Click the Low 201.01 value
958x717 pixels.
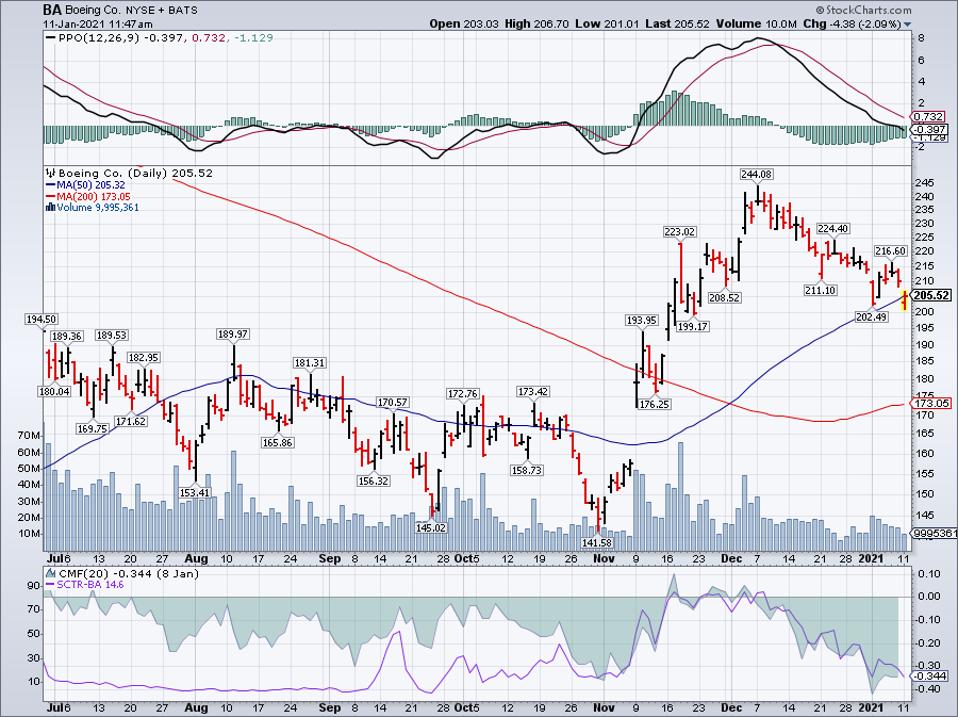[x=607, y=24]
